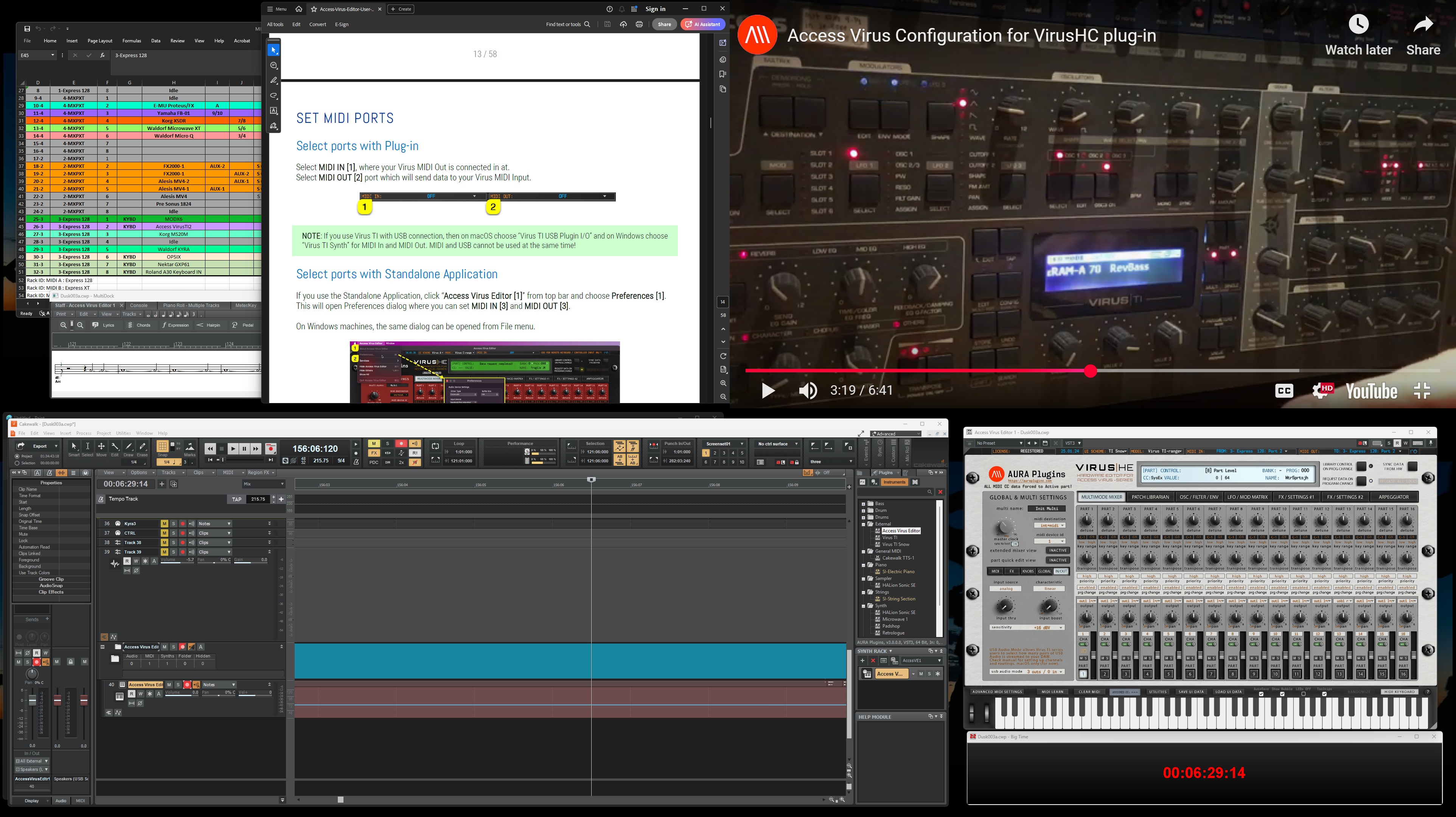
Task: Toggle the Snap grid icon
Action: (x=162, y=446)
